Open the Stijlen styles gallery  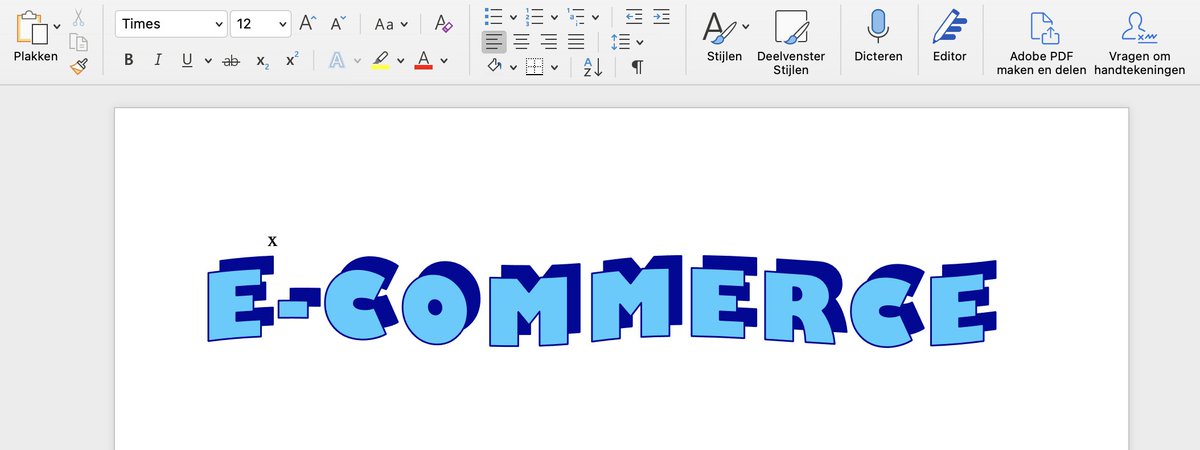coord(724,36)
